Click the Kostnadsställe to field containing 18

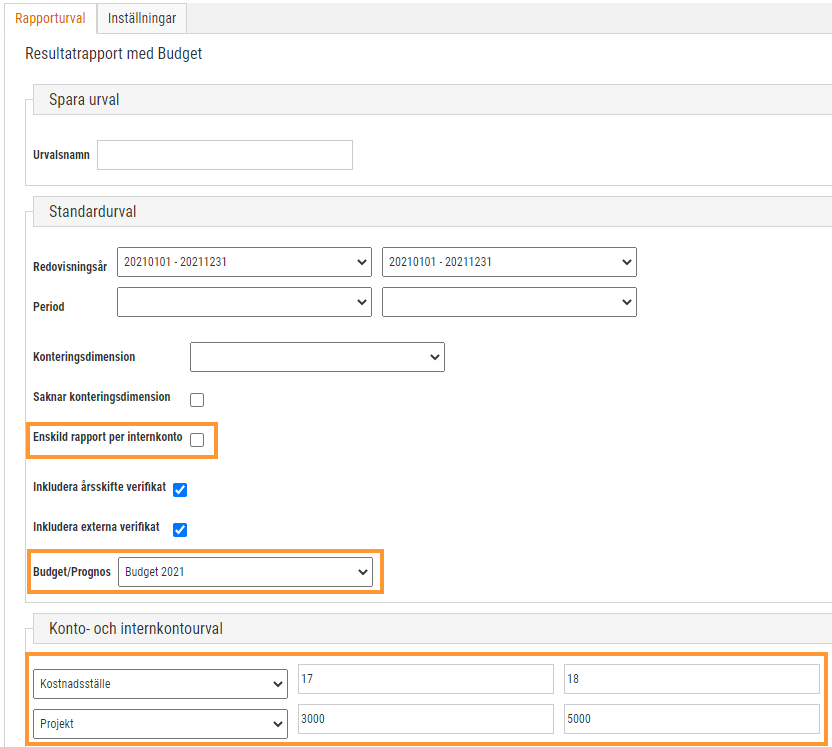(x=692, y=679)
